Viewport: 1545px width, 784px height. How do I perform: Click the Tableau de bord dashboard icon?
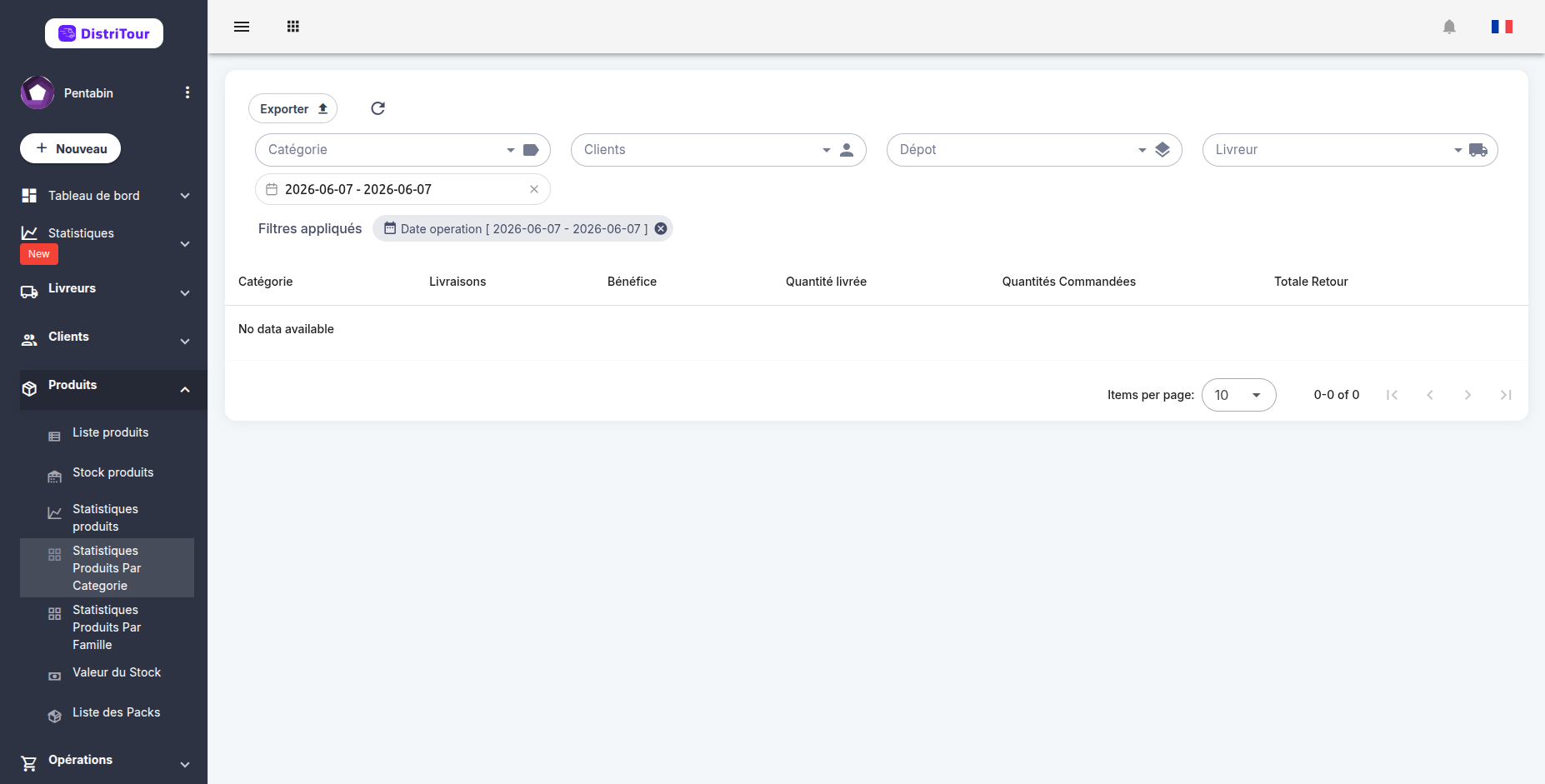pos(29,195)
